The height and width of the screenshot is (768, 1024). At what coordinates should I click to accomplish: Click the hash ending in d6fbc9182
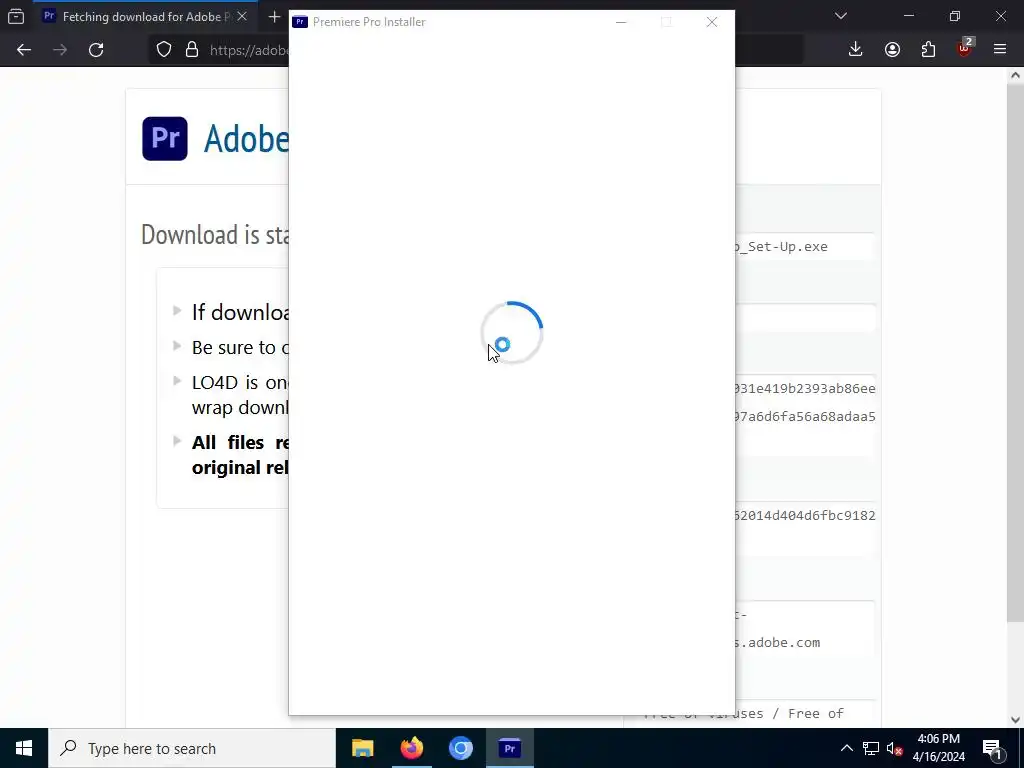[x=805, y=515]
